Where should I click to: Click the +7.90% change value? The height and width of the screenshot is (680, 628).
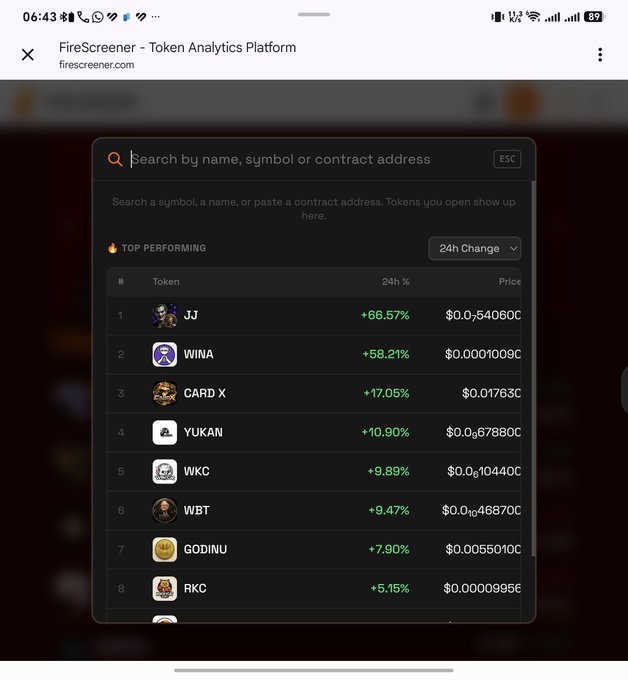[x=389, y=549]
